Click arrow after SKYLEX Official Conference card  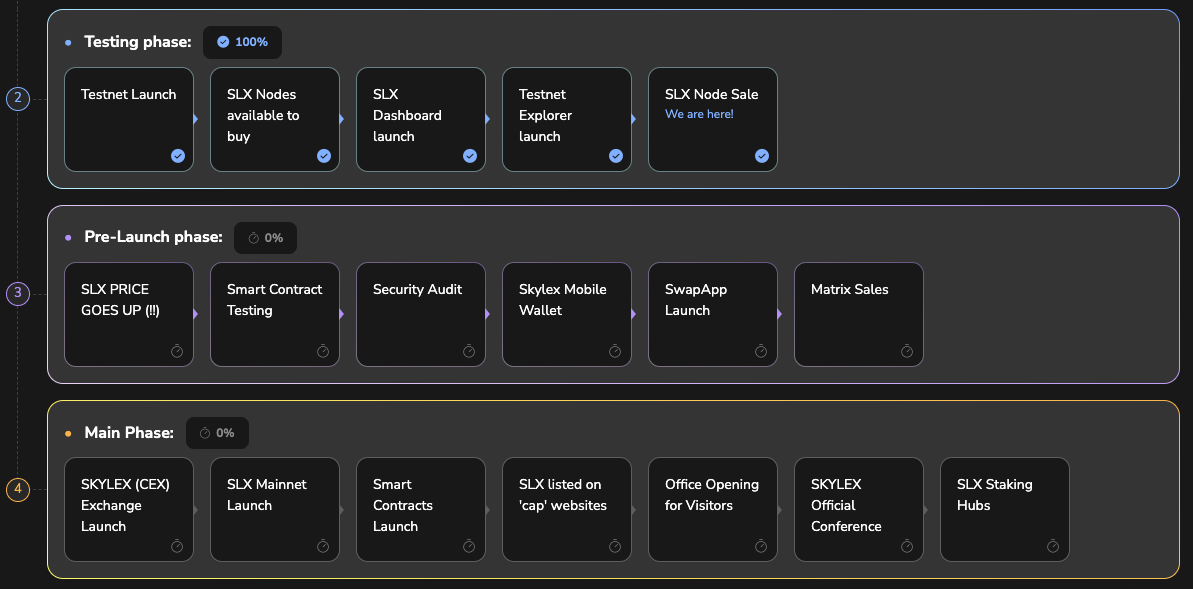click(x=926, y=509)
